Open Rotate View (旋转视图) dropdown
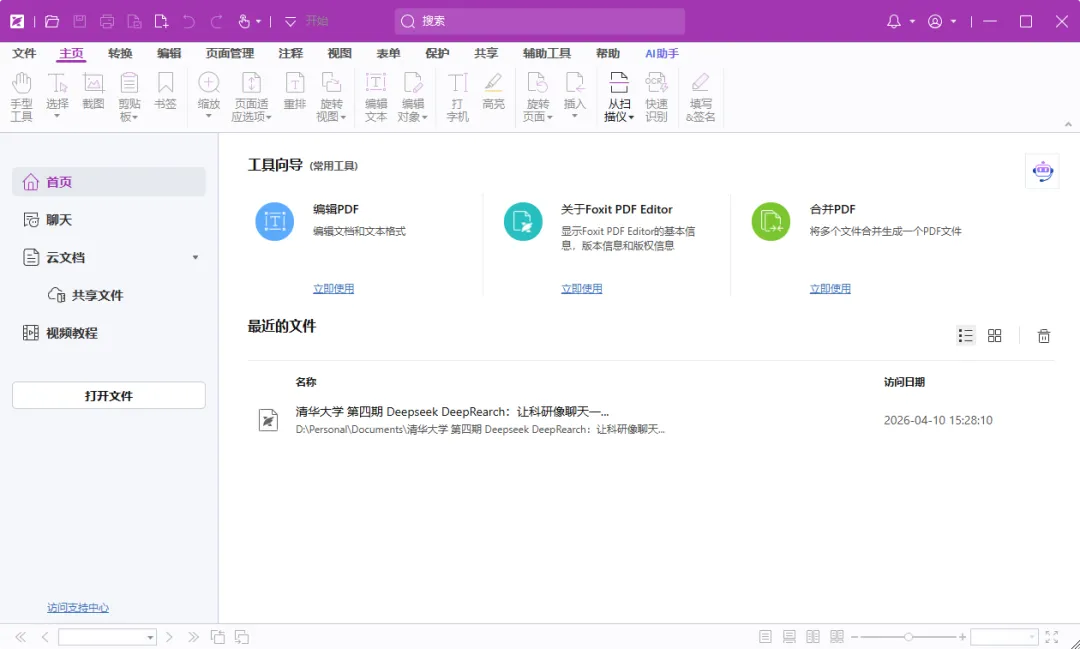Image resolution: width=1080 pixels, height=649 pixels. 331,96
